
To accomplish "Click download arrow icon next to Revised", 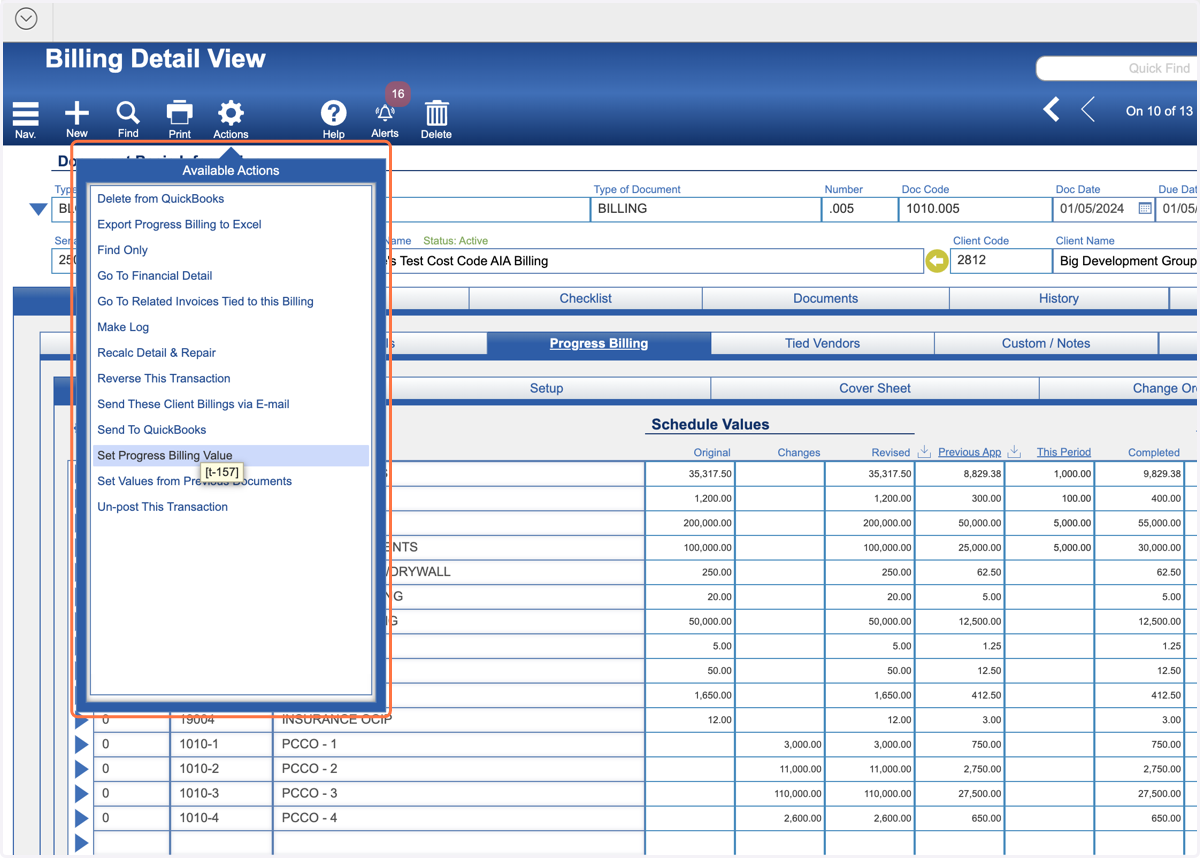I will pos(924,452).
